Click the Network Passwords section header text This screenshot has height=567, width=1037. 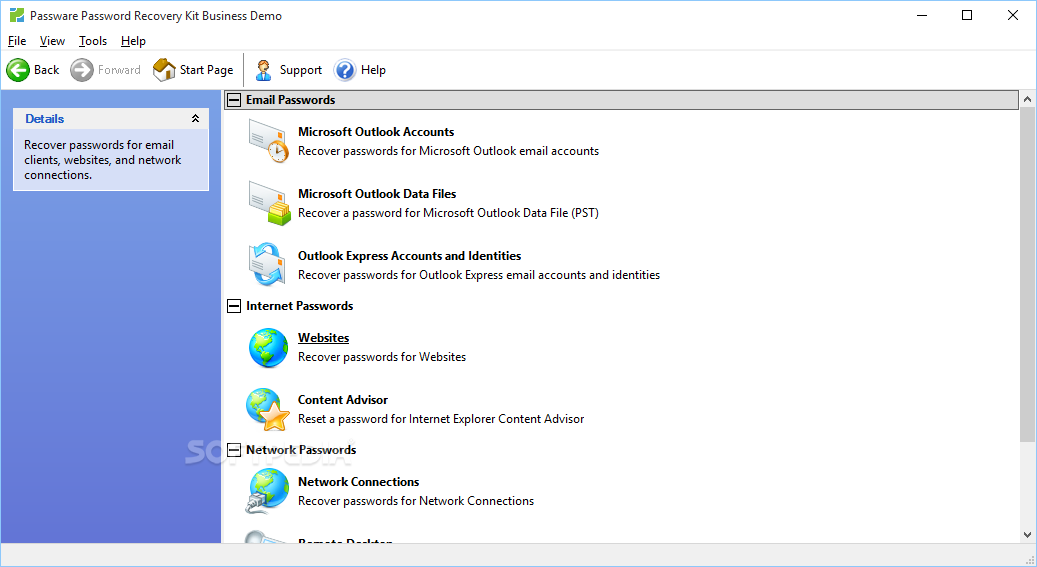301,450
